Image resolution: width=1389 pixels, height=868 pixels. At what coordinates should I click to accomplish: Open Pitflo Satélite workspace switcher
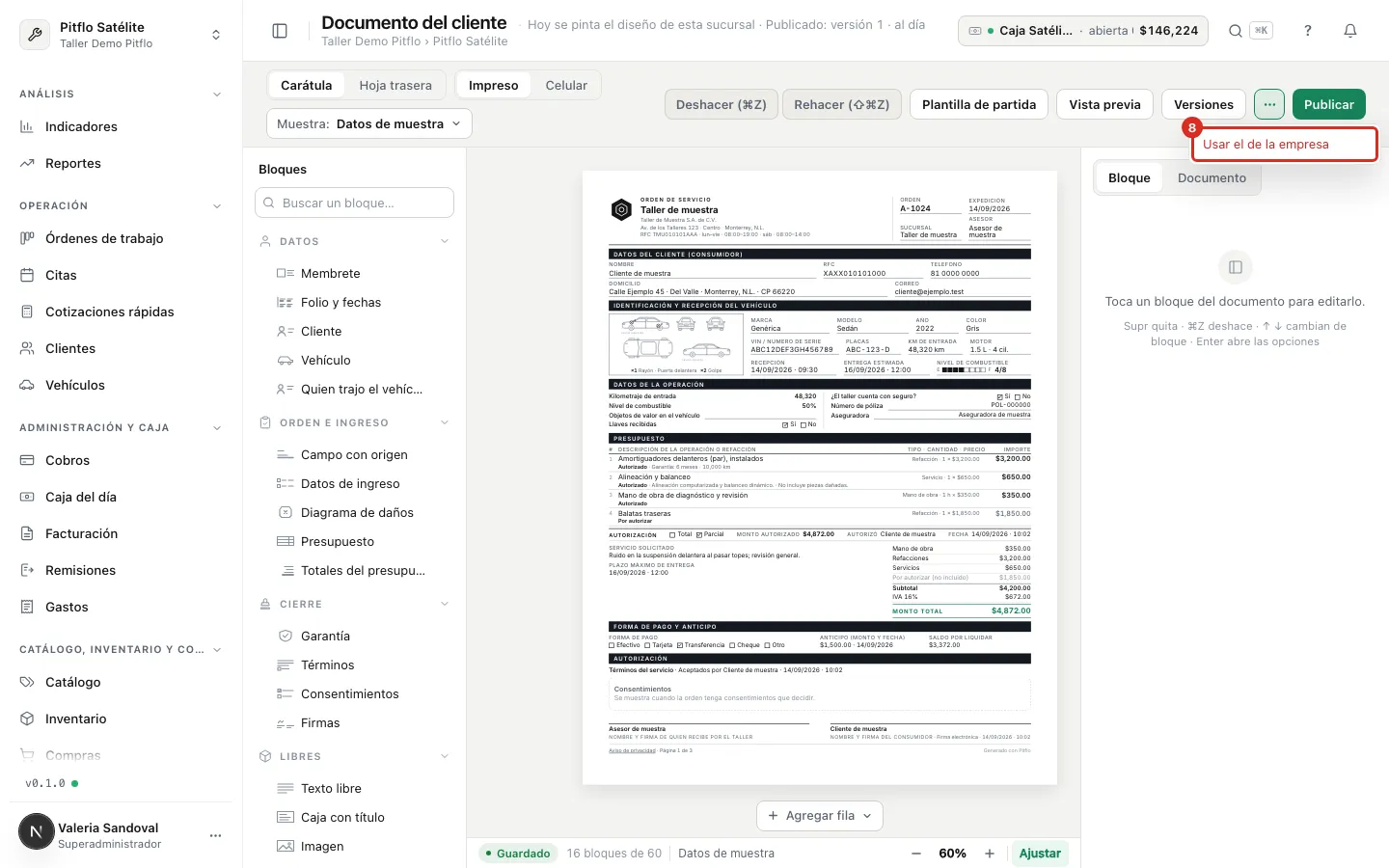pos(122,35)
